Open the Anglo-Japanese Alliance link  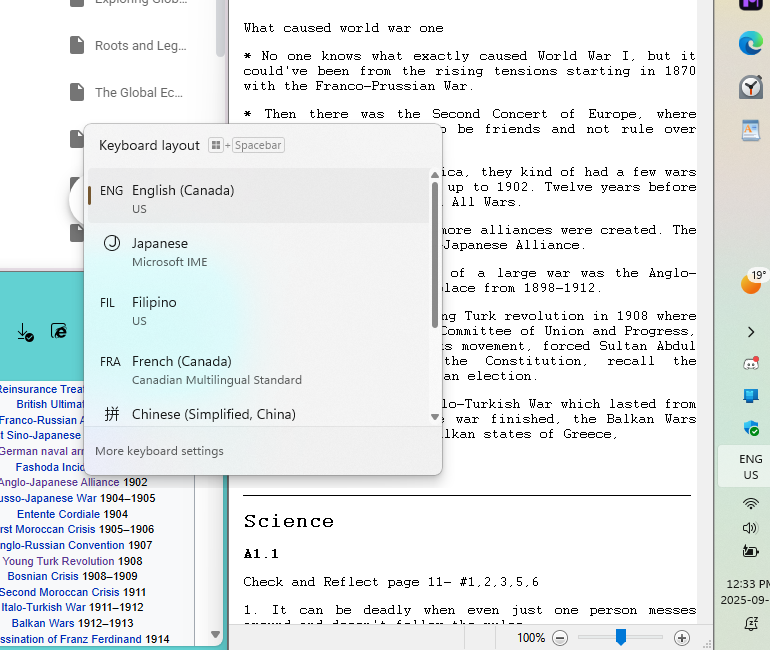(x=59, y=482)
